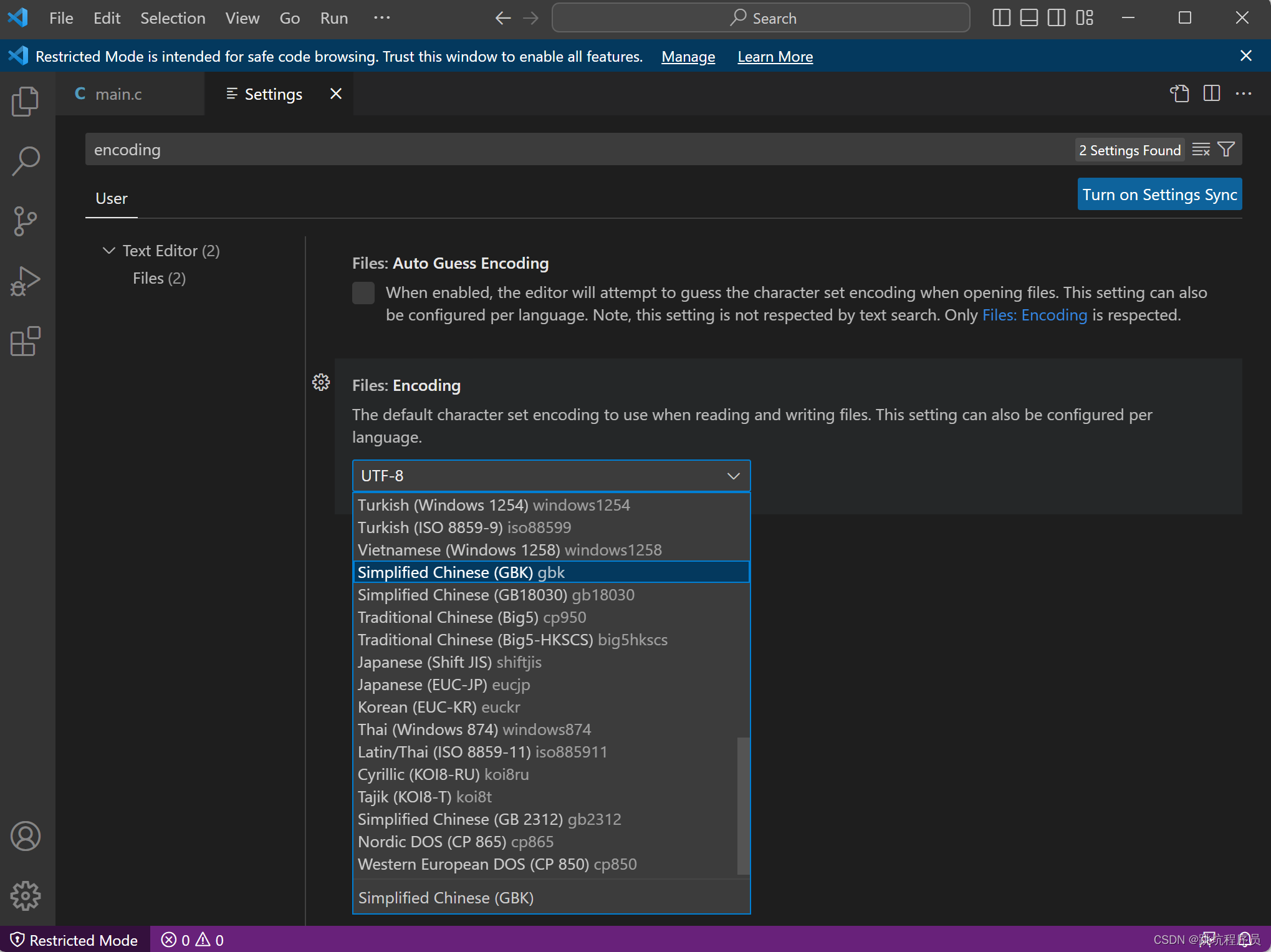Viewport: 1271px width, 952px height.
Task: Switch to the main.c tab
Action: 130,94
